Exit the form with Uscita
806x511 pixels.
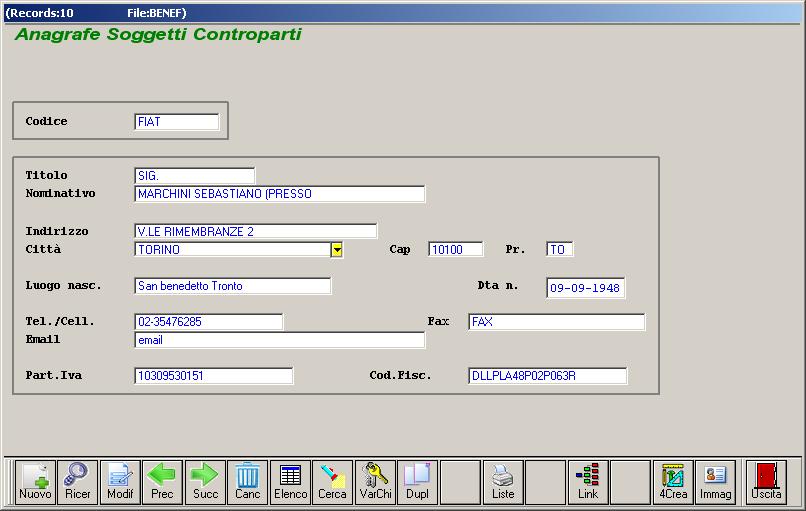pyautogui.click(x=766, y=482)
